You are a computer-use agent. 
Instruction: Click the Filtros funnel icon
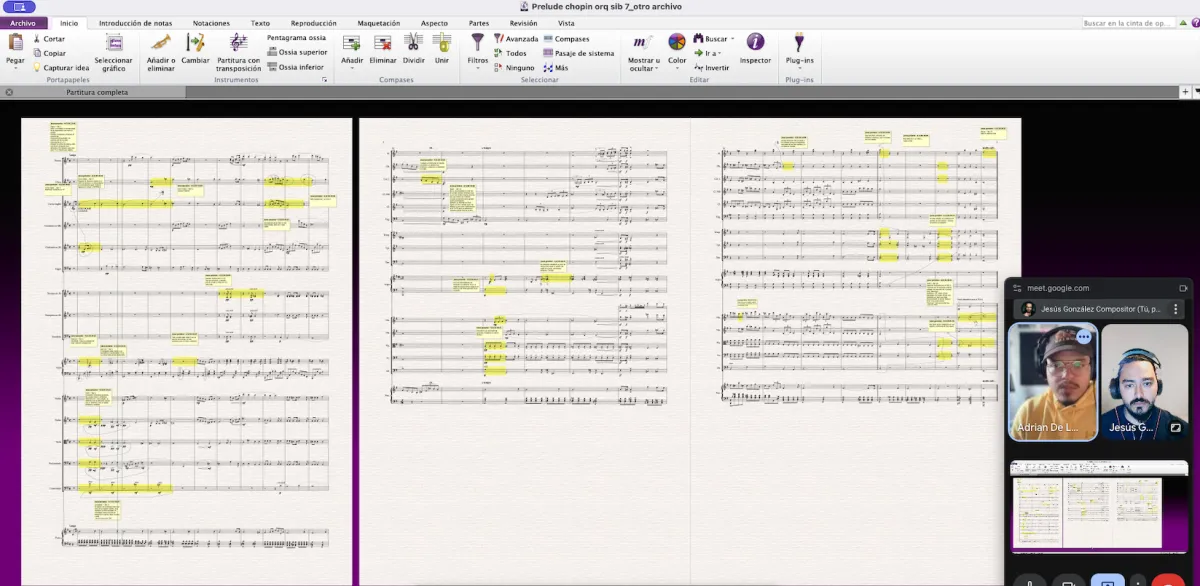pyautogui.click(x=477, y=42)
